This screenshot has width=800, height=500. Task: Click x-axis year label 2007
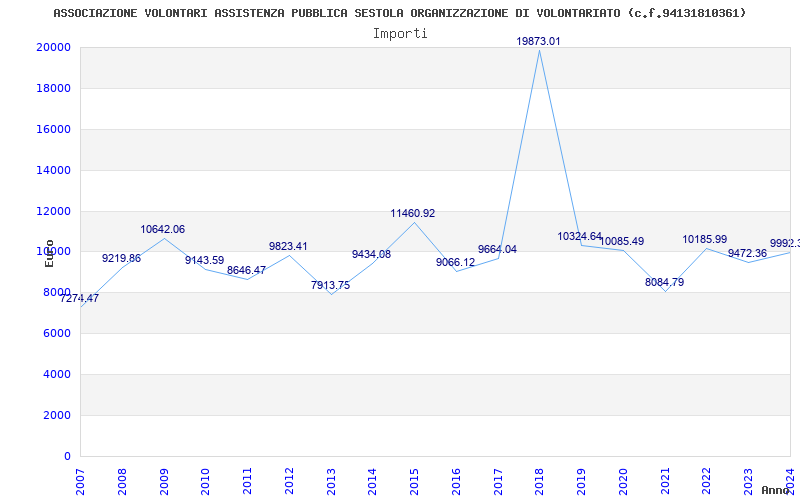pyautogui.click(x=80, y=482)
